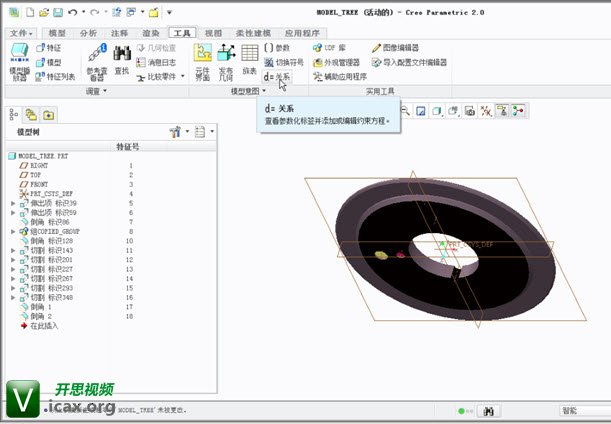Open a file with the folder icon
Viewport: 611px width, 424px height.
[x=44, y=12]
